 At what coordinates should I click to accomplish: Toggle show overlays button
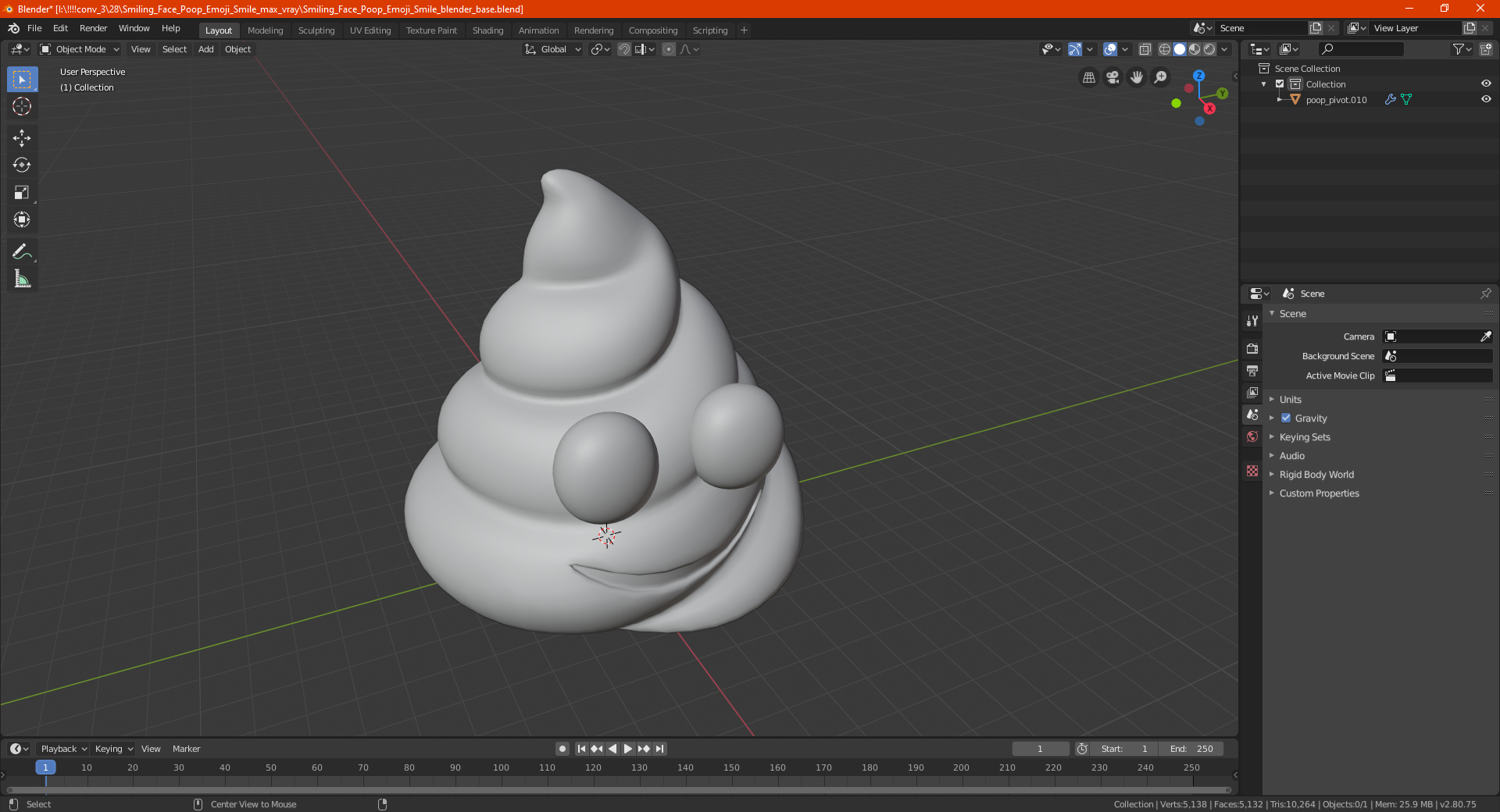pyautogui.click(x=1109, y=49)
